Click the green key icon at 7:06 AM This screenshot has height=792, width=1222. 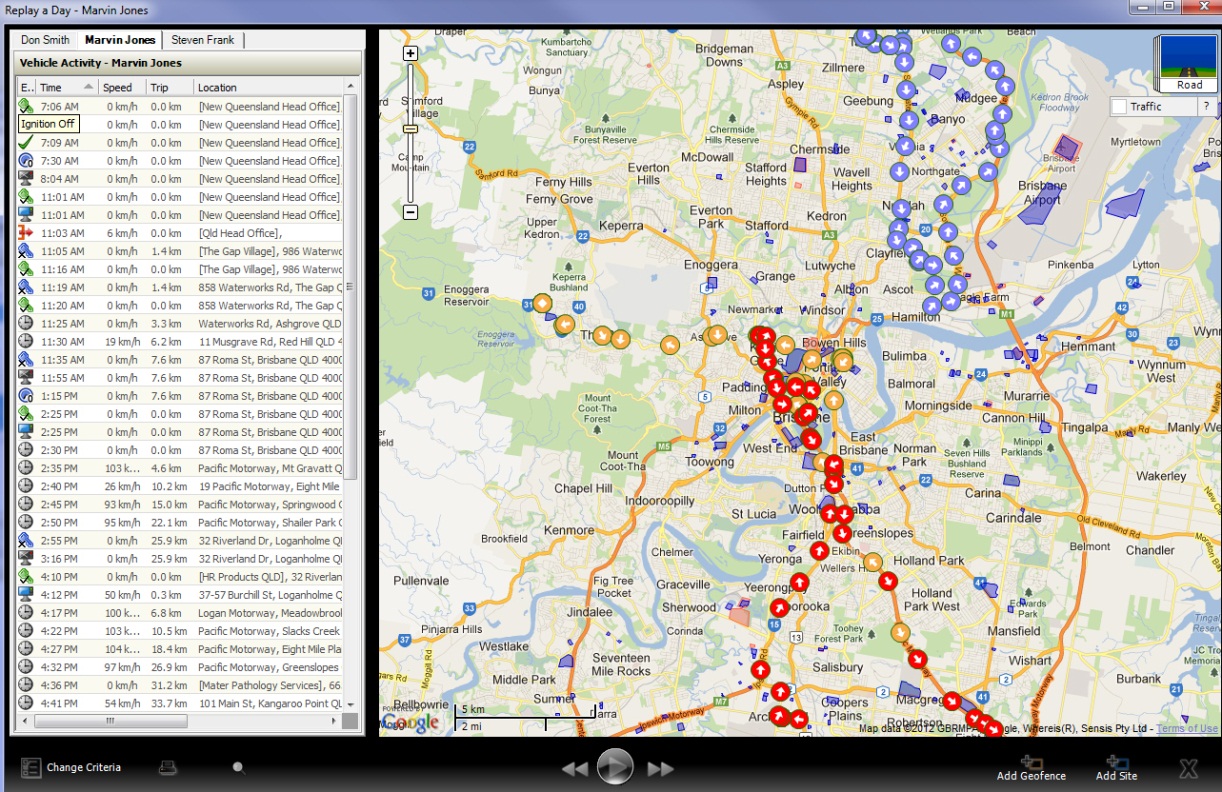[27, 106]
